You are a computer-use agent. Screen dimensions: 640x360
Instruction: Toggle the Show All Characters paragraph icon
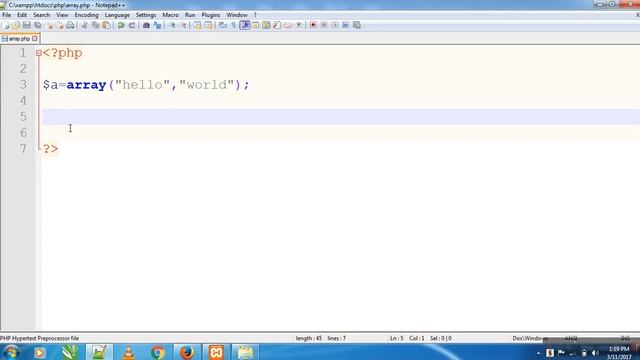point(233,25)
